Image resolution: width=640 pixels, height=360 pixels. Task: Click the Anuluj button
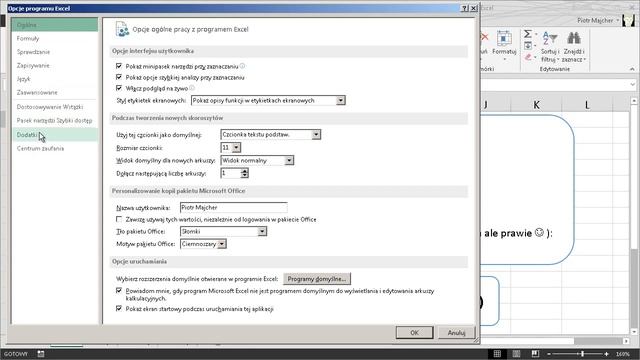point(456,333)
